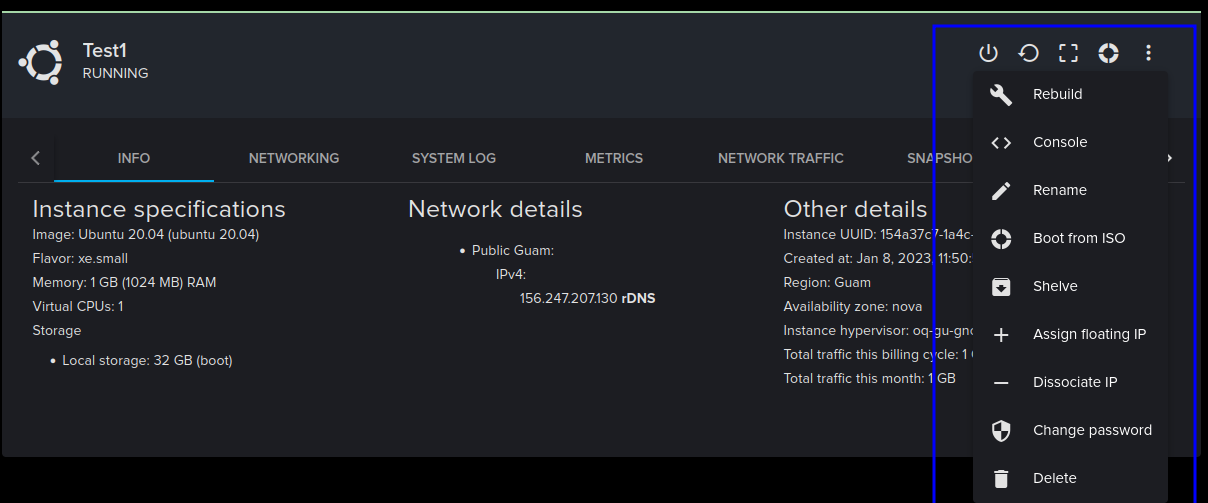Choose Boot from ISO option
1208x503 pixels.
[1078, 238]
